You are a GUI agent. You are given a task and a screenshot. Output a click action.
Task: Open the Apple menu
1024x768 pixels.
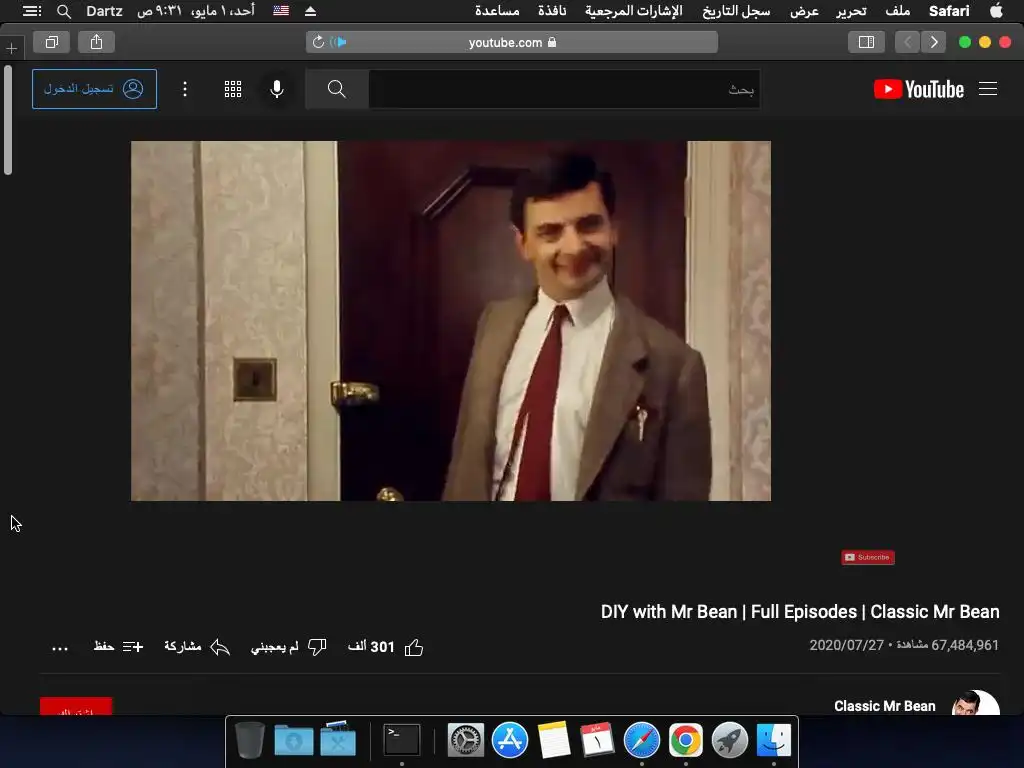[x=996, y=10]
